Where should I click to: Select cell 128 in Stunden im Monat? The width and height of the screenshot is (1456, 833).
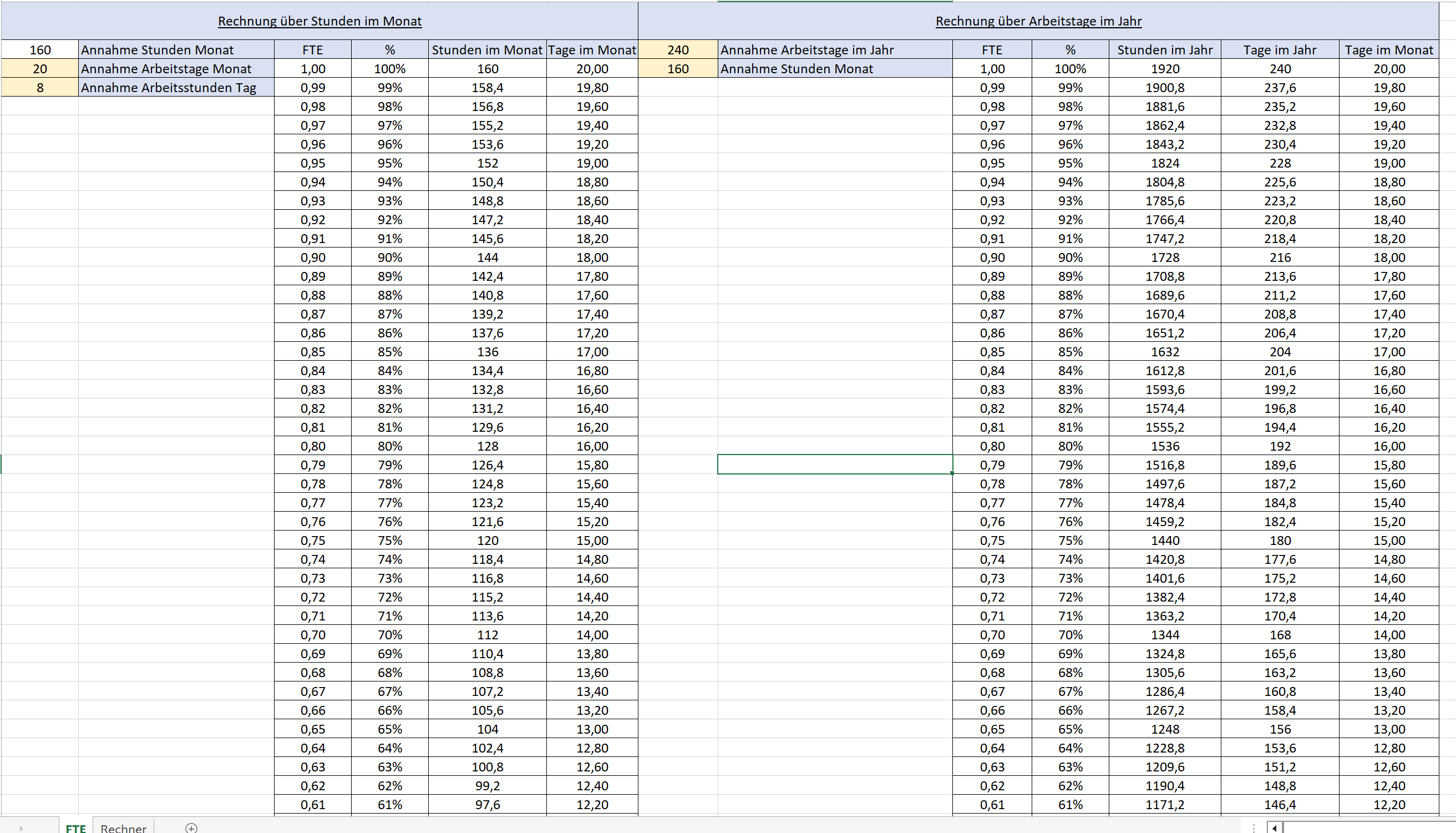(x=487, y=446)
